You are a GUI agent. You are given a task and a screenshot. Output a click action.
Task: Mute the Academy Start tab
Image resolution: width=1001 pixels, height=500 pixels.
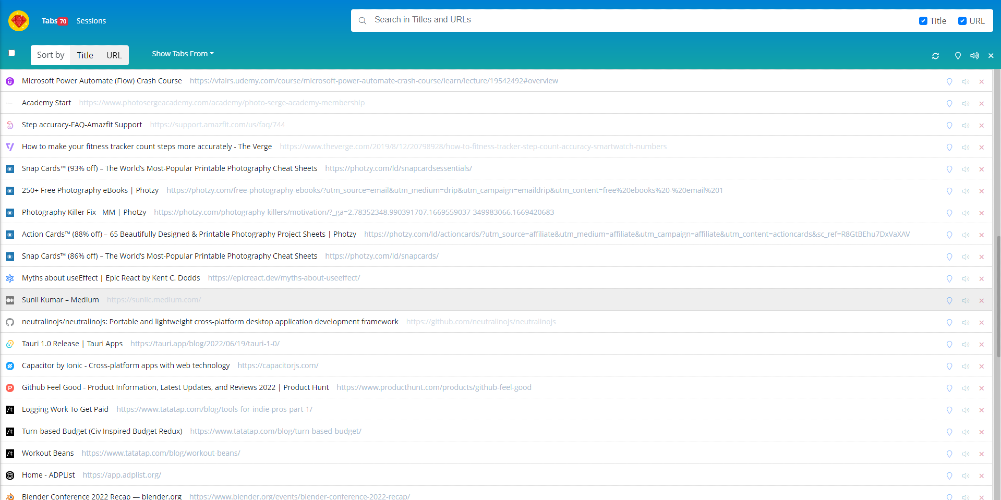pos(965,103)
